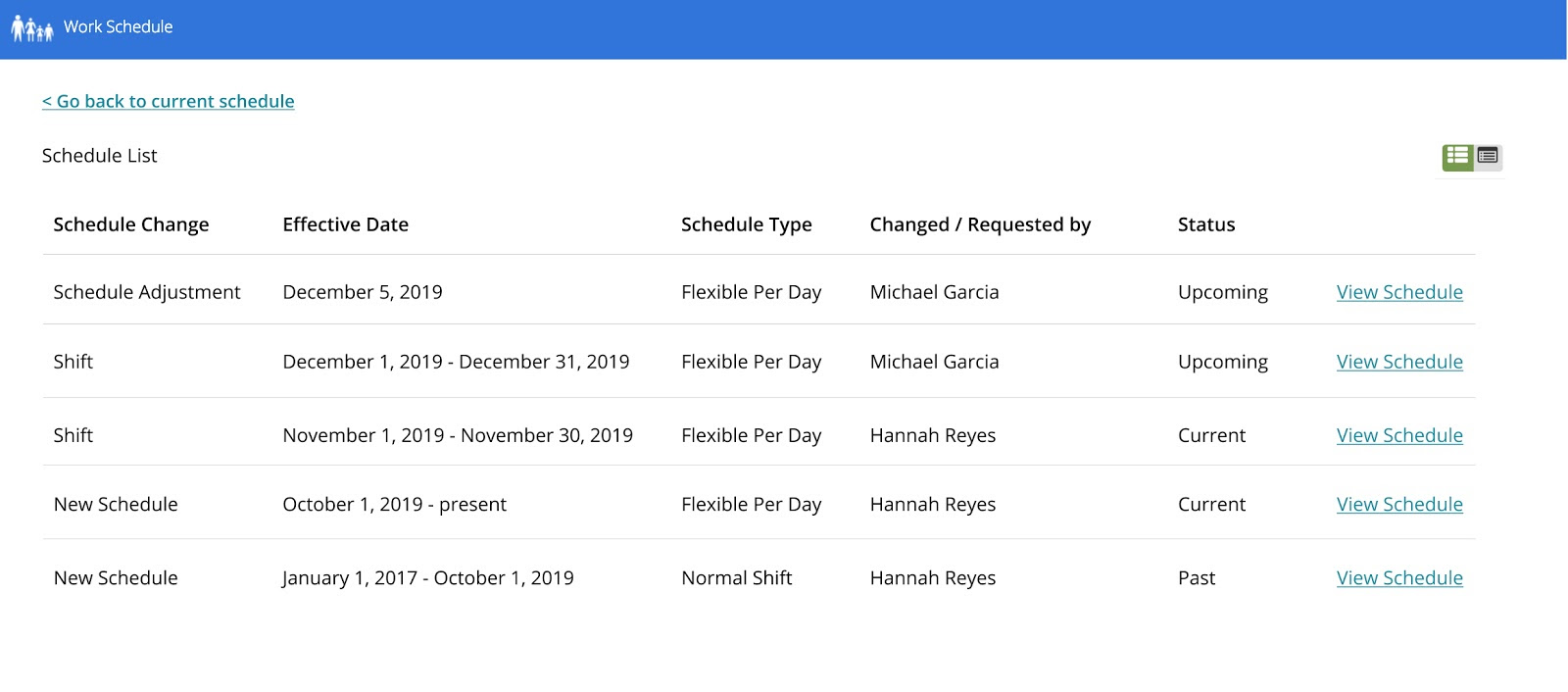
Task: Click the Past status cell
Action: click(1197, 578)
